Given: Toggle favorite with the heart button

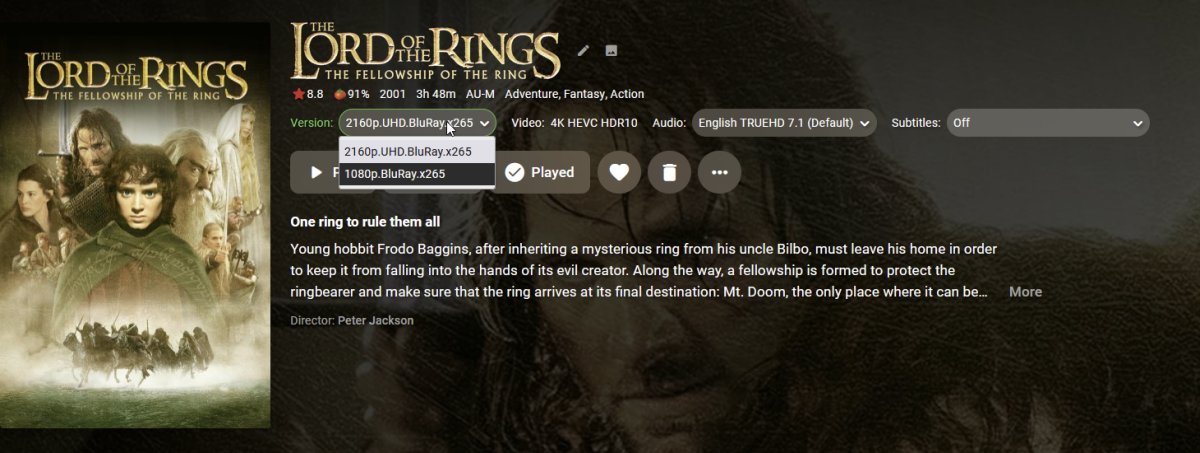Looking at the screenshot, I should click(x=619, y=172).
